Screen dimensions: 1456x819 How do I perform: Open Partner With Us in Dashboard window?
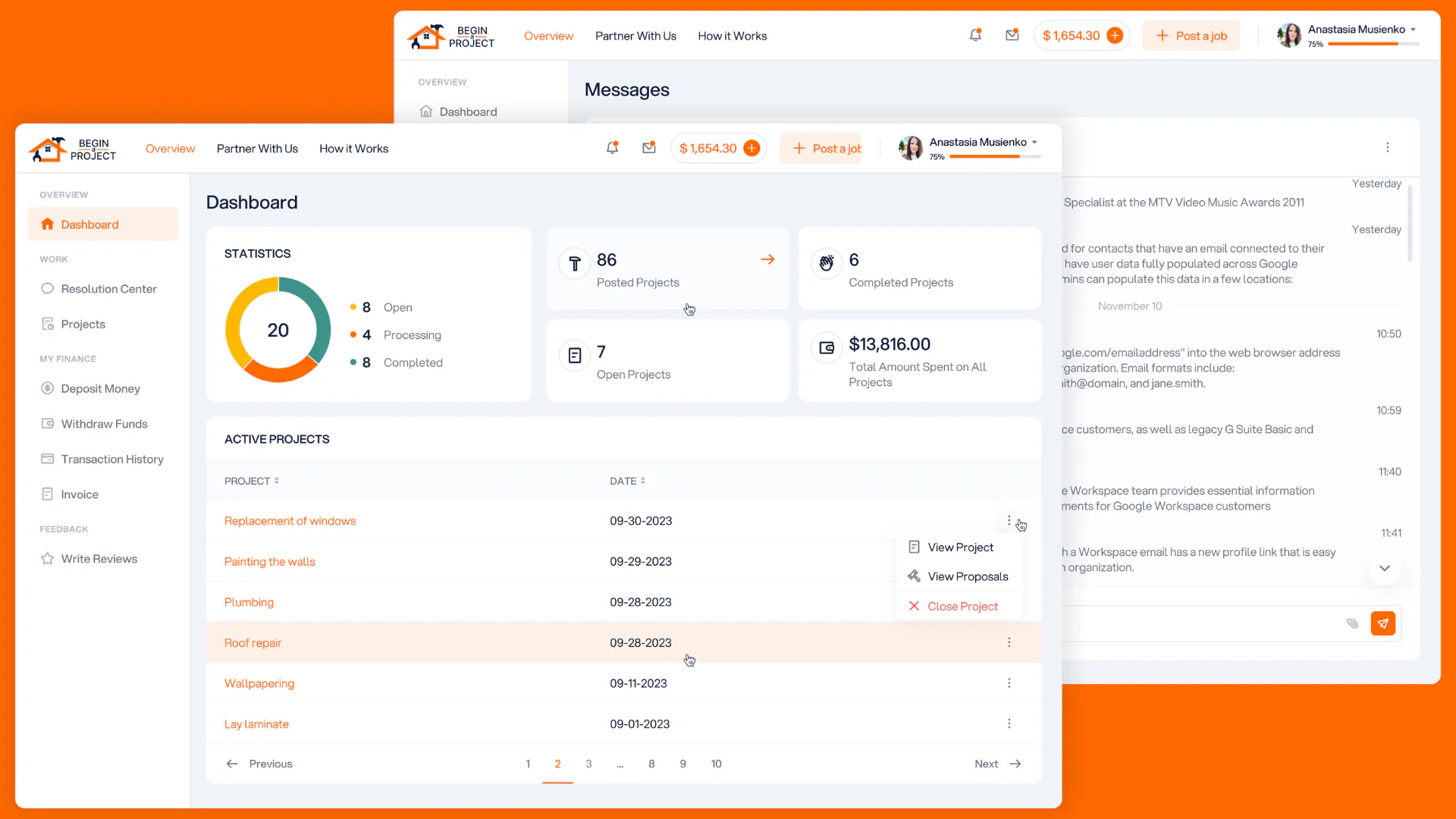pos(257,149)
